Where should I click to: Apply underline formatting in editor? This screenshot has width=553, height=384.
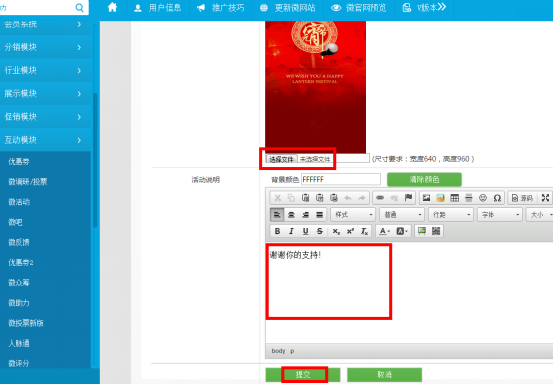coord(305,231)
